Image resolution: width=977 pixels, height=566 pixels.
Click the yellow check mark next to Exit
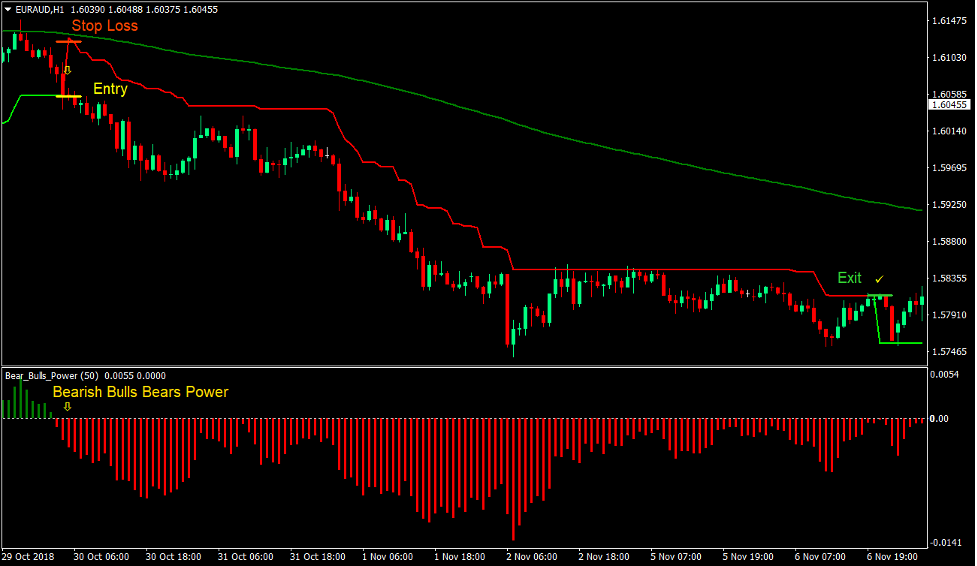(879, 279)
